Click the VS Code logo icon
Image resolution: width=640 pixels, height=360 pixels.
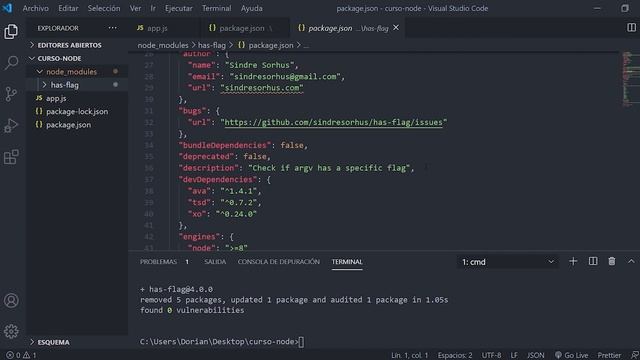click(x=7, y=8)
